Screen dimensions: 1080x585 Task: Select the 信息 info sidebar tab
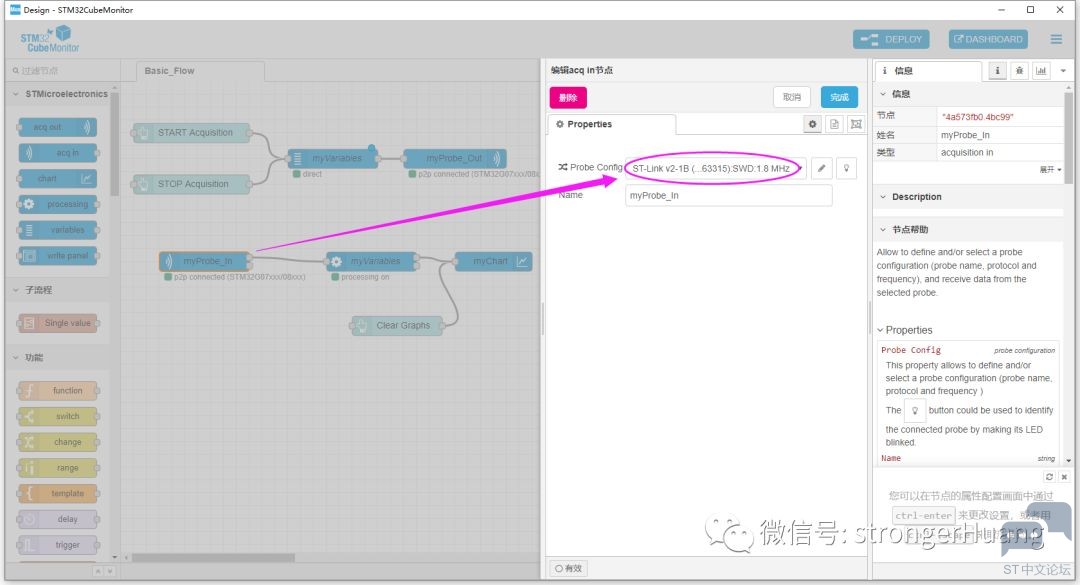click(x=928, y=71)
